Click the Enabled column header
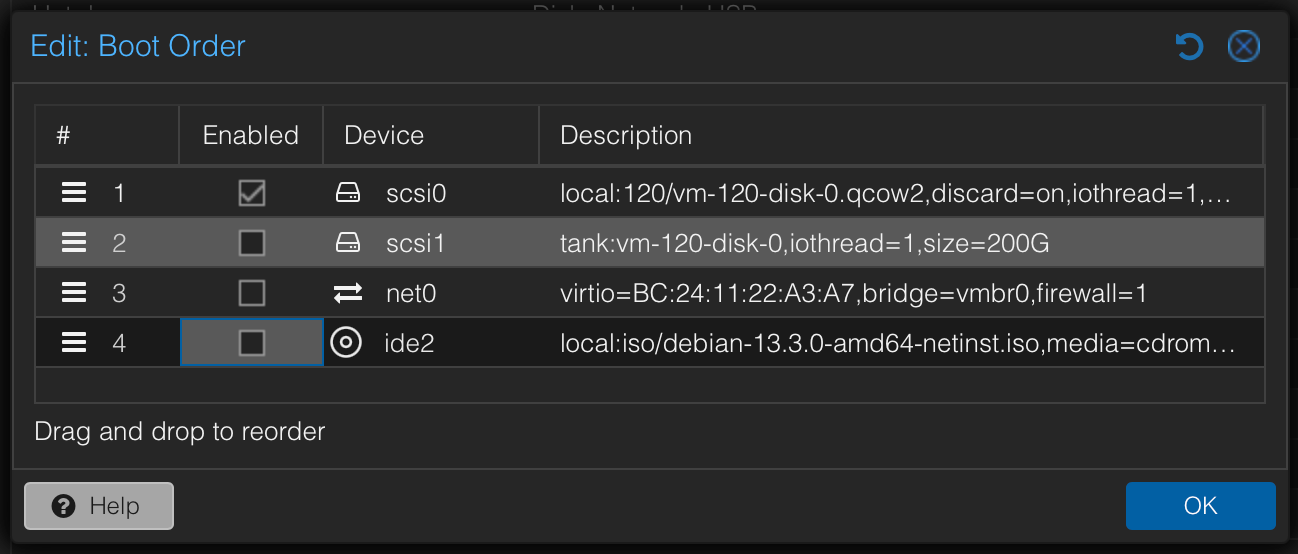The image size is (1298, 554). click(251, 136)
